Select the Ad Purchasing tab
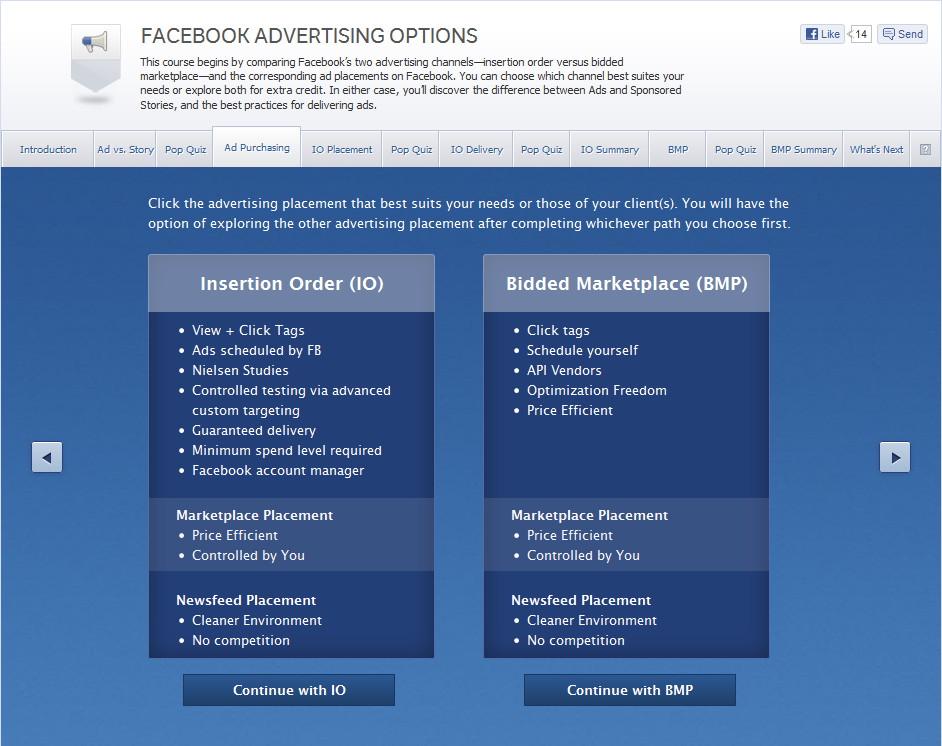The image size is (942, 746). [257, 148]
